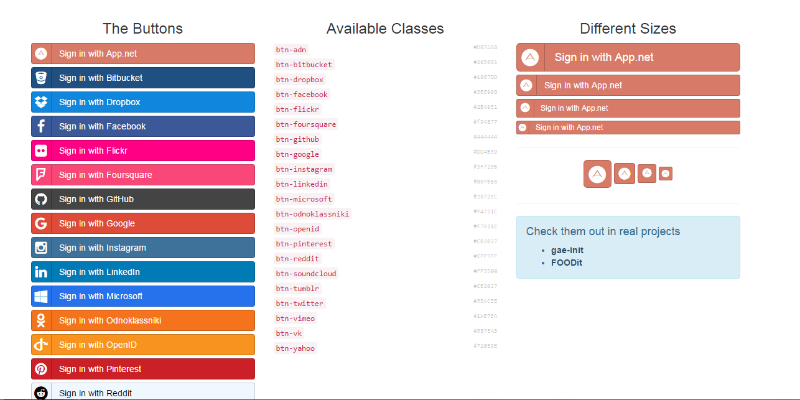Select the btn-tumblr class name

click(x=297, y=288)
